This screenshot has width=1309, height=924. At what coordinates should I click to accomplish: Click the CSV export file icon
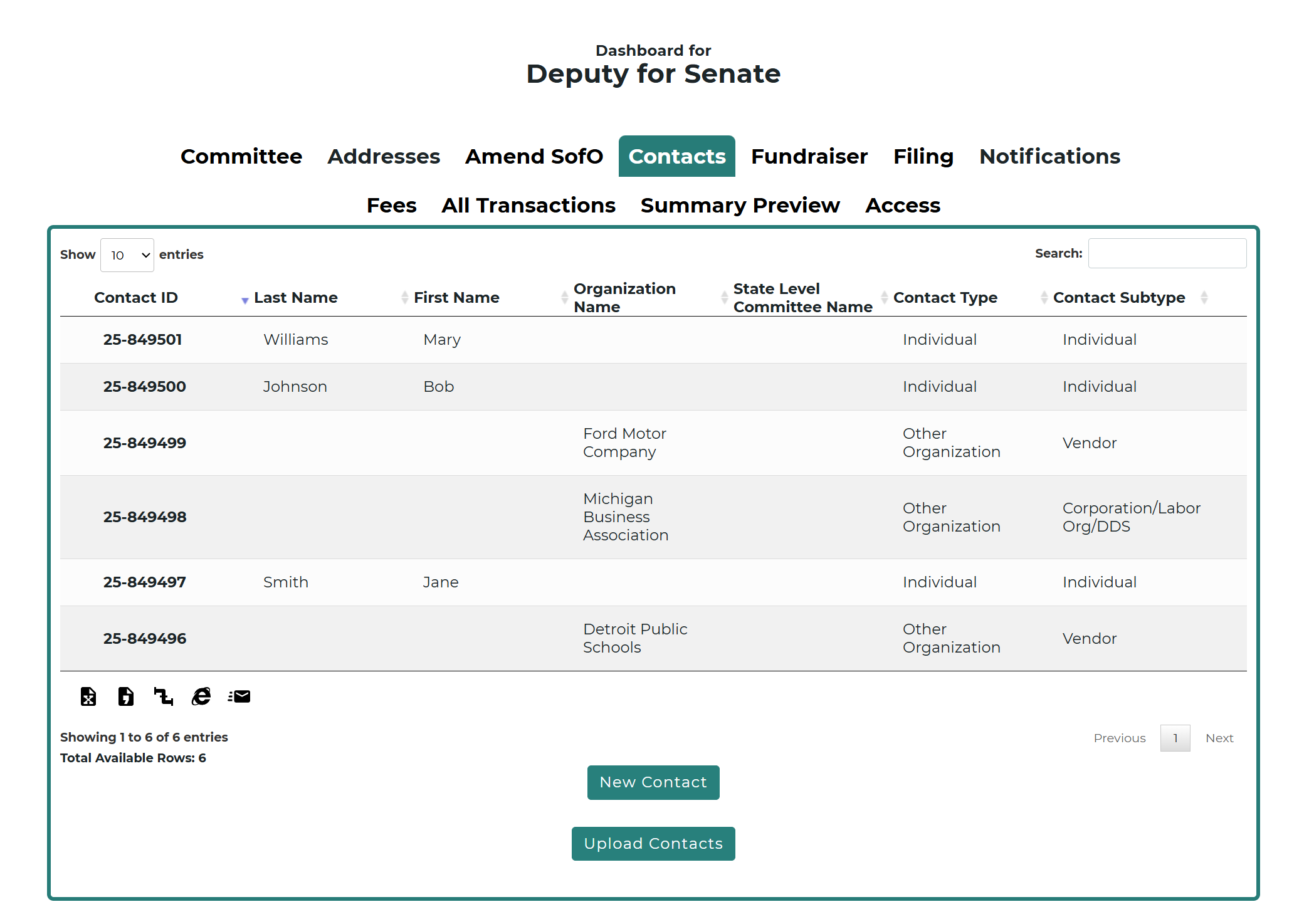126,696
